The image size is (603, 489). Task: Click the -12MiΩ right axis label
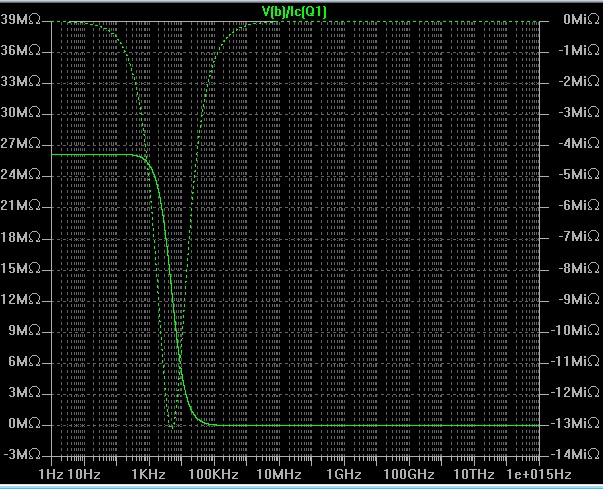click(575, 392)
